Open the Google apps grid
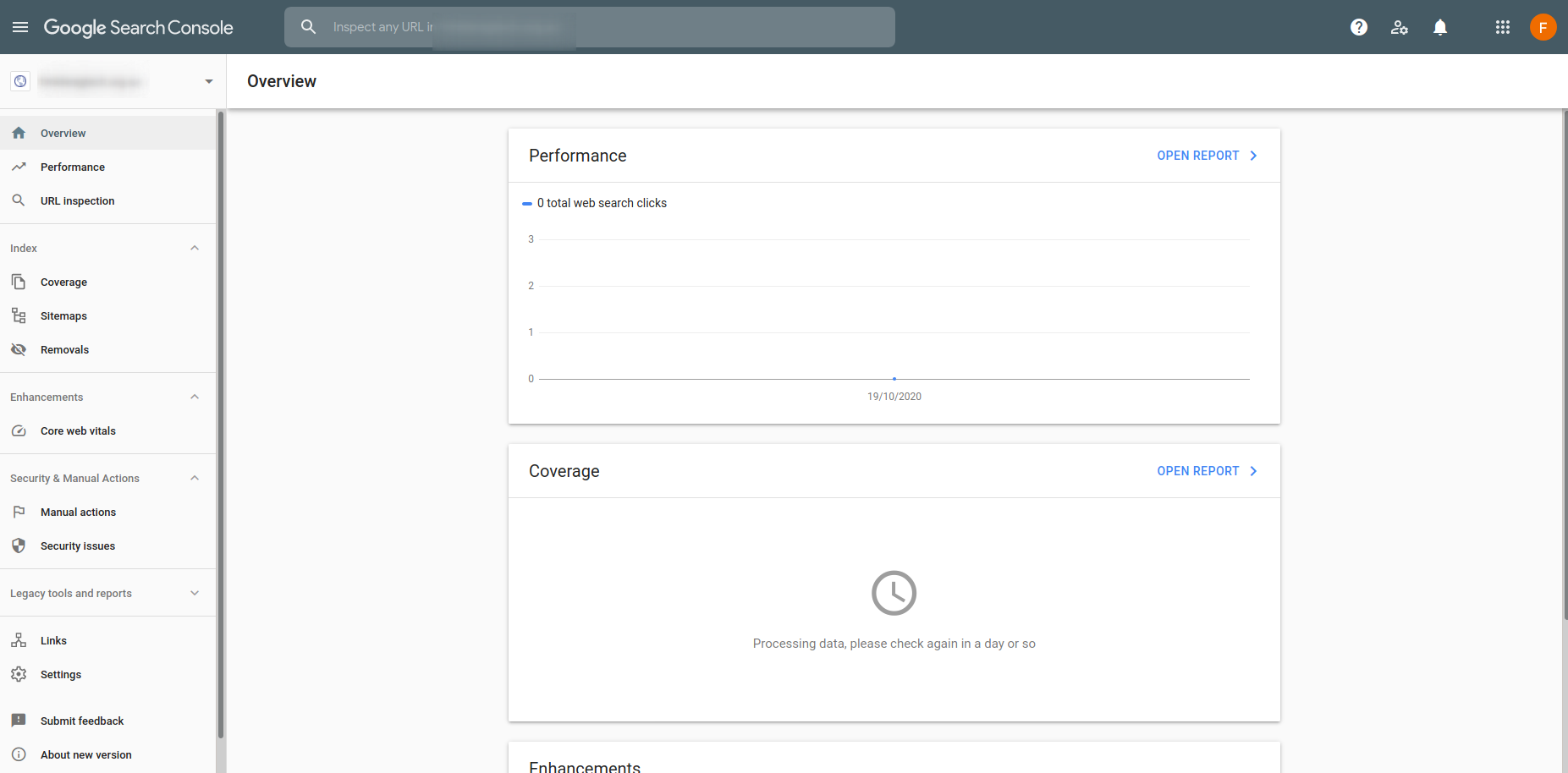This screenshot has width=1568, height=773. [1503, 27]
